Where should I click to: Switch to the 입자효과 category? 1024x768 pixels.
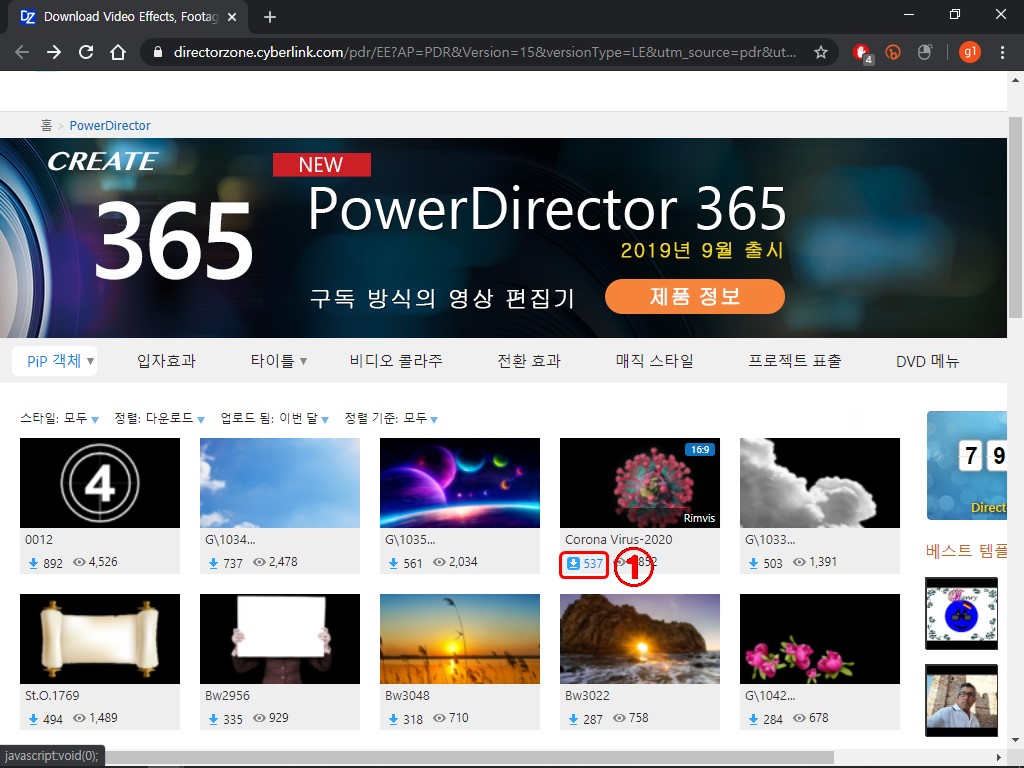[167, 361]
